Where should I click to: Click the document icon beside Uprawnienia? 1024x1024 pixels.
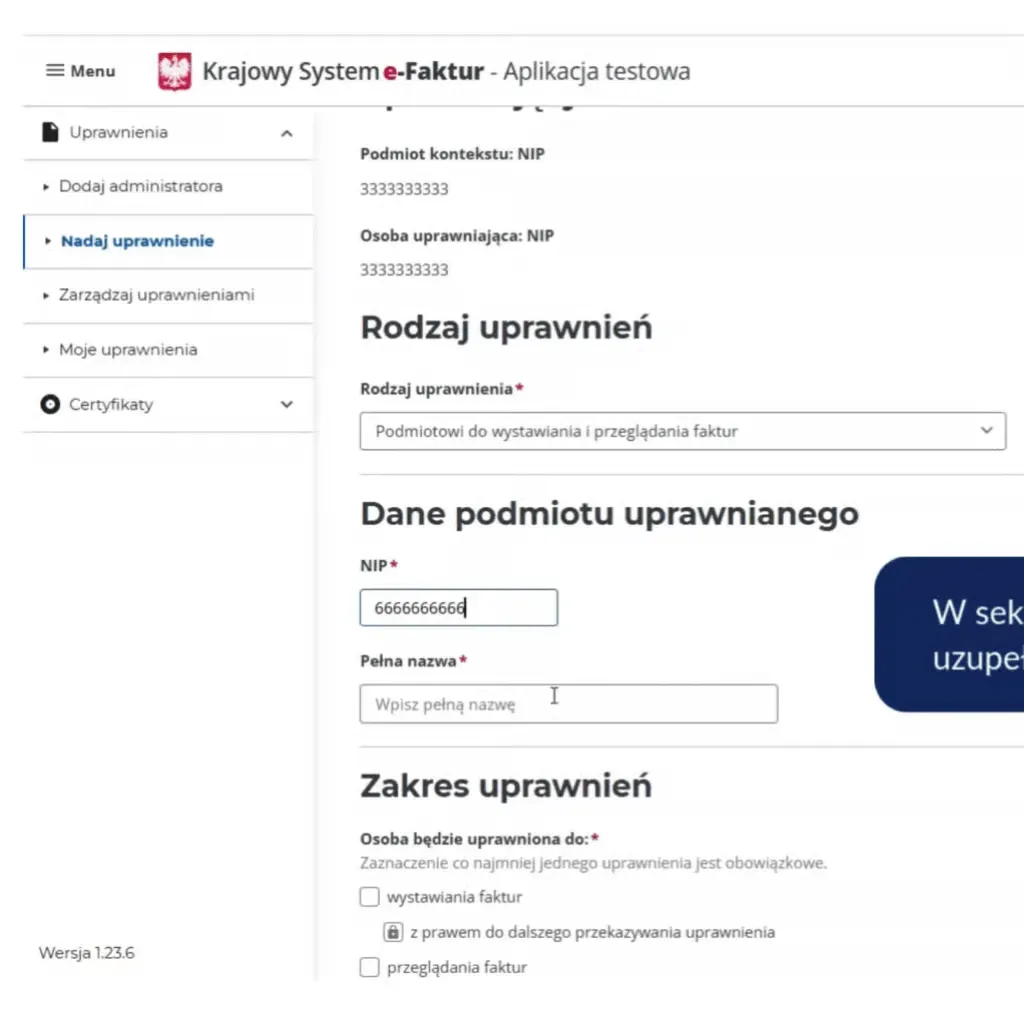pos(48,131)
